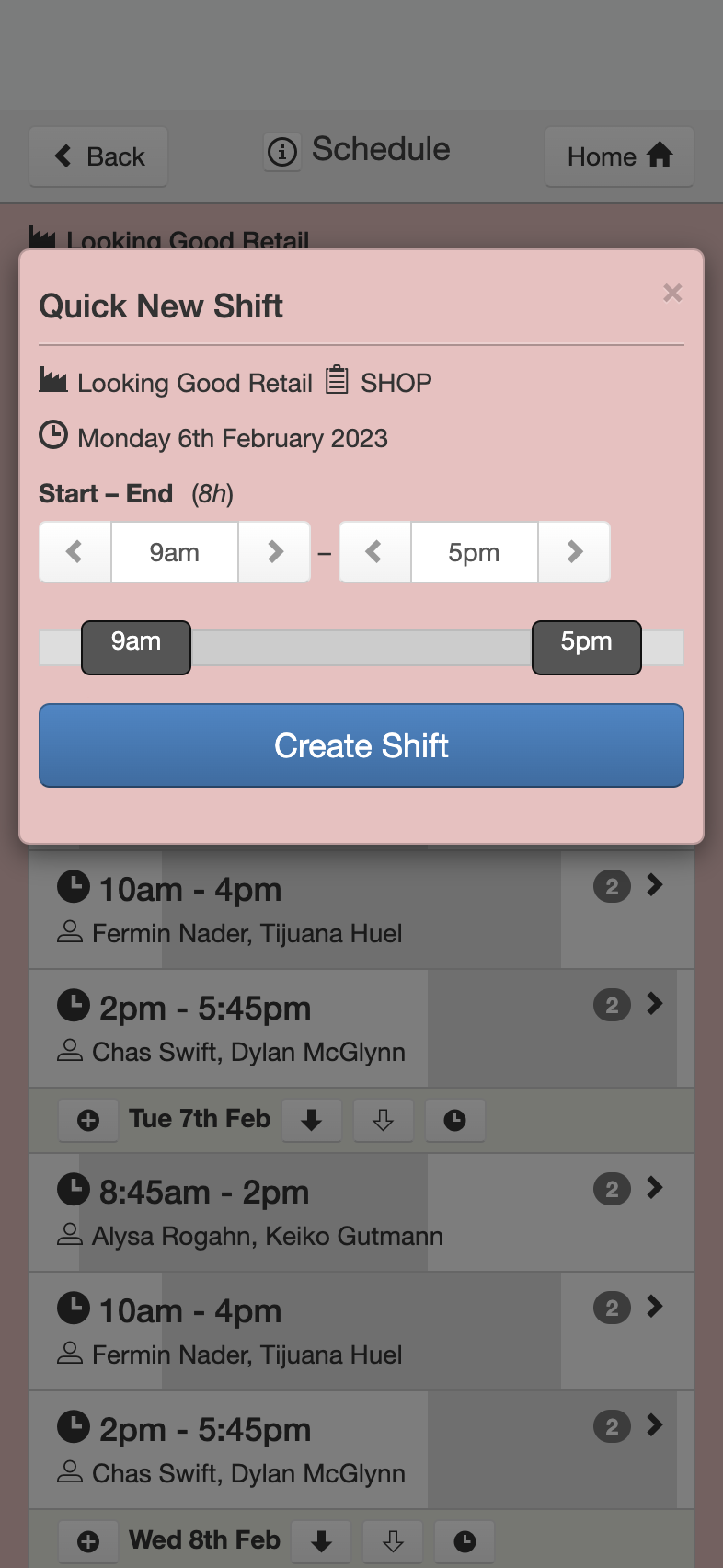Decrease the start time with left arrow

click(75, 552)
